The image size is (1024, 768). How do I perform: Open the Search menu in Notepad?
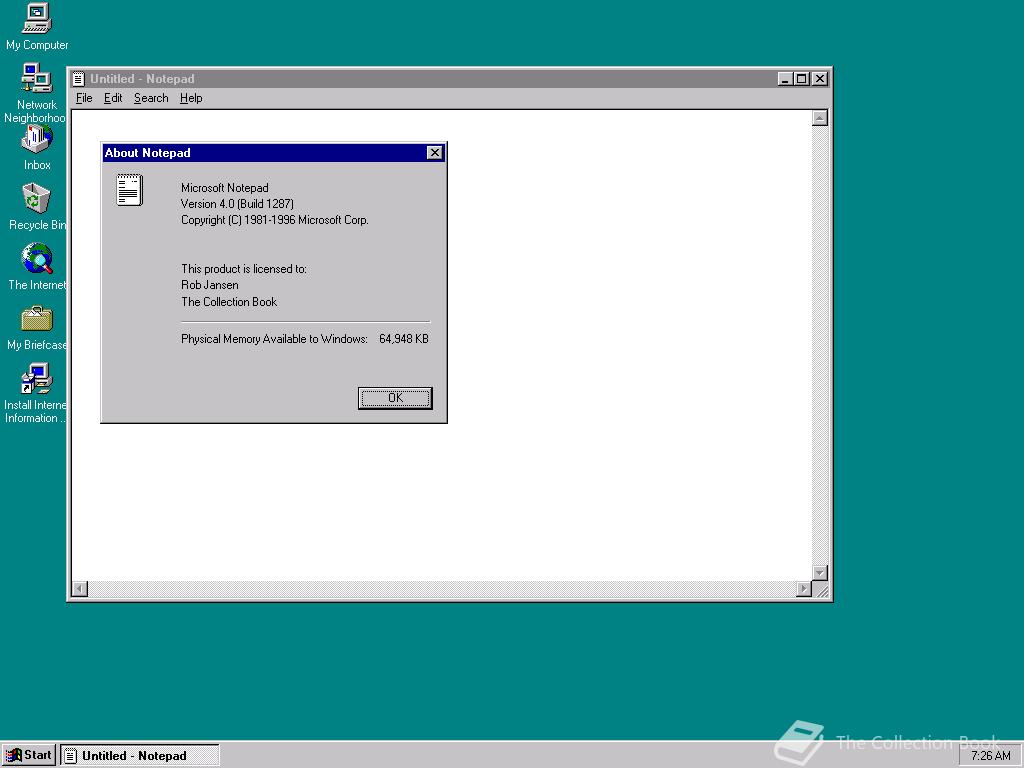(151, 98)
